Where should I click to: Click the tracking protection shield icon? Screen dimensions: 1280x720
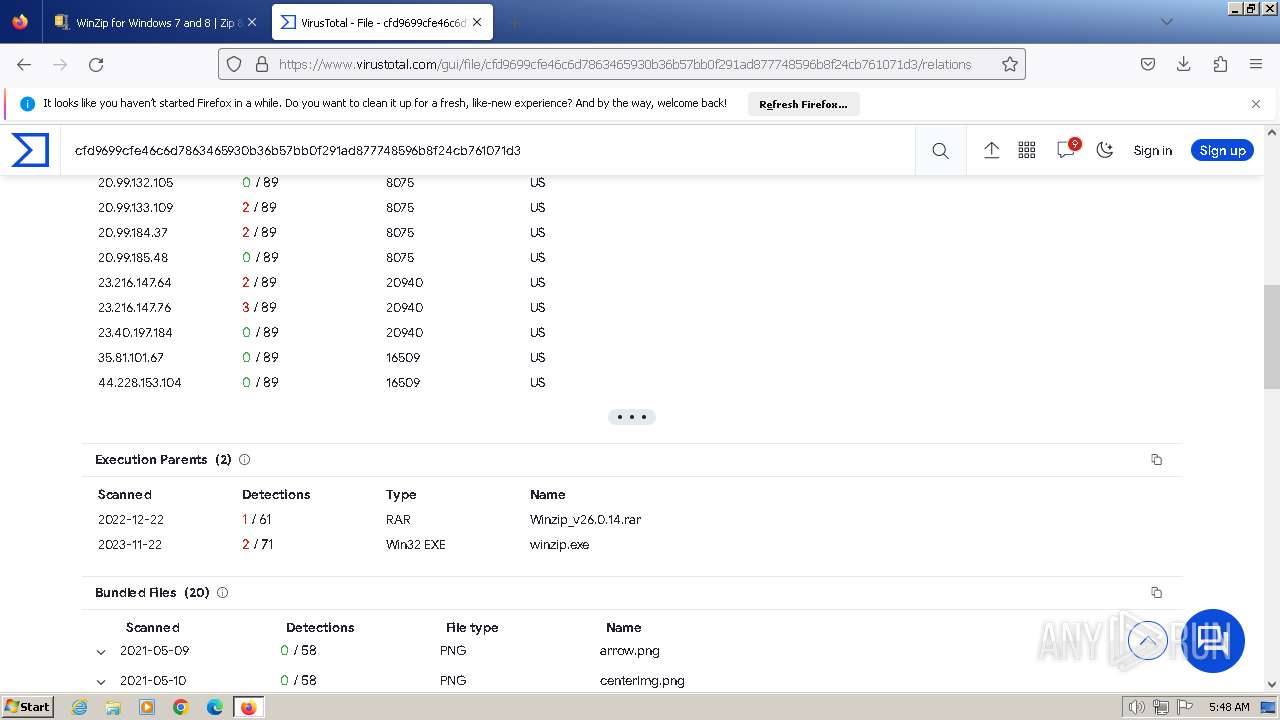(234, 64)
